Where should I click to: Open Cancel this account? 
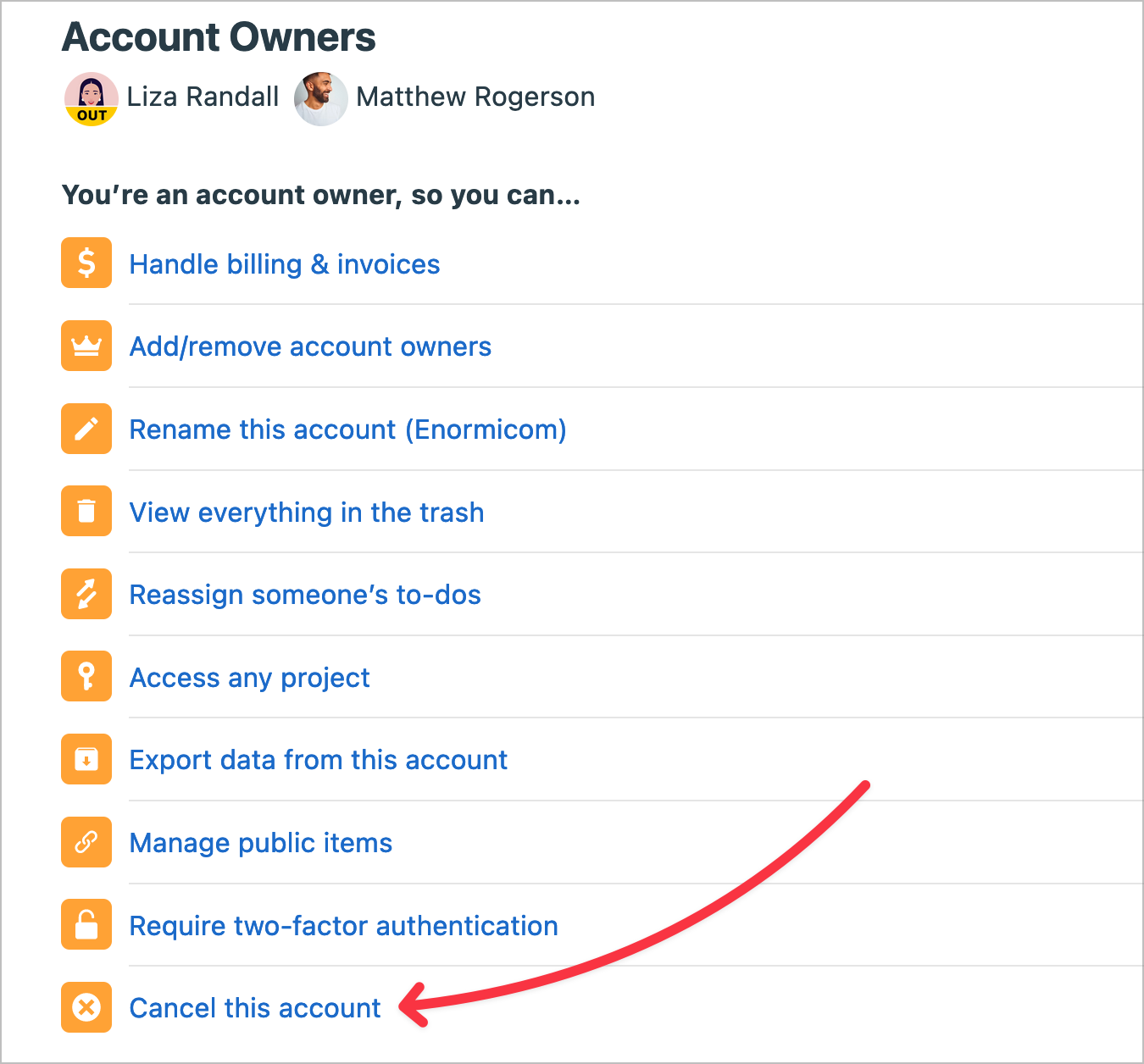tap(254, 1008)
